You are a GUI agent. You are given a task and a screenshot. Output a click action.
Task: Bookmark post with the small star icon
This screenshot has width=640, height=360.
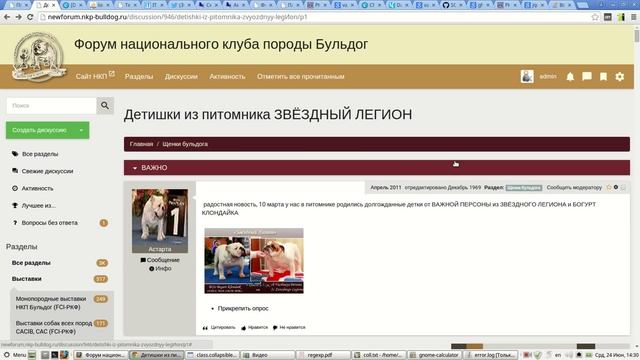[609, 187]
